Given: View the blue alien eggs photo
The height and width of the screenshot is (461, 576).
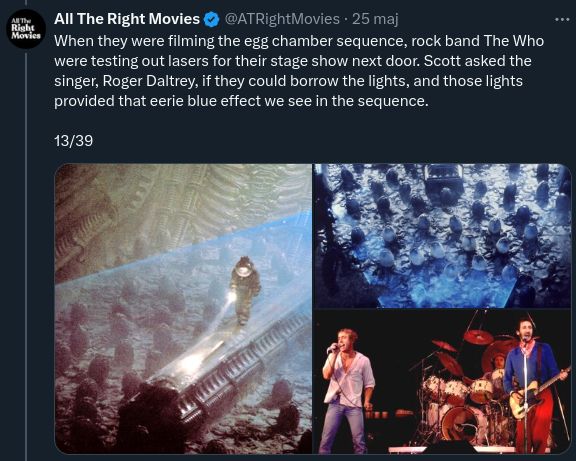Looking at the screenshot, I should pyautogui.click(x=442, y=236).
